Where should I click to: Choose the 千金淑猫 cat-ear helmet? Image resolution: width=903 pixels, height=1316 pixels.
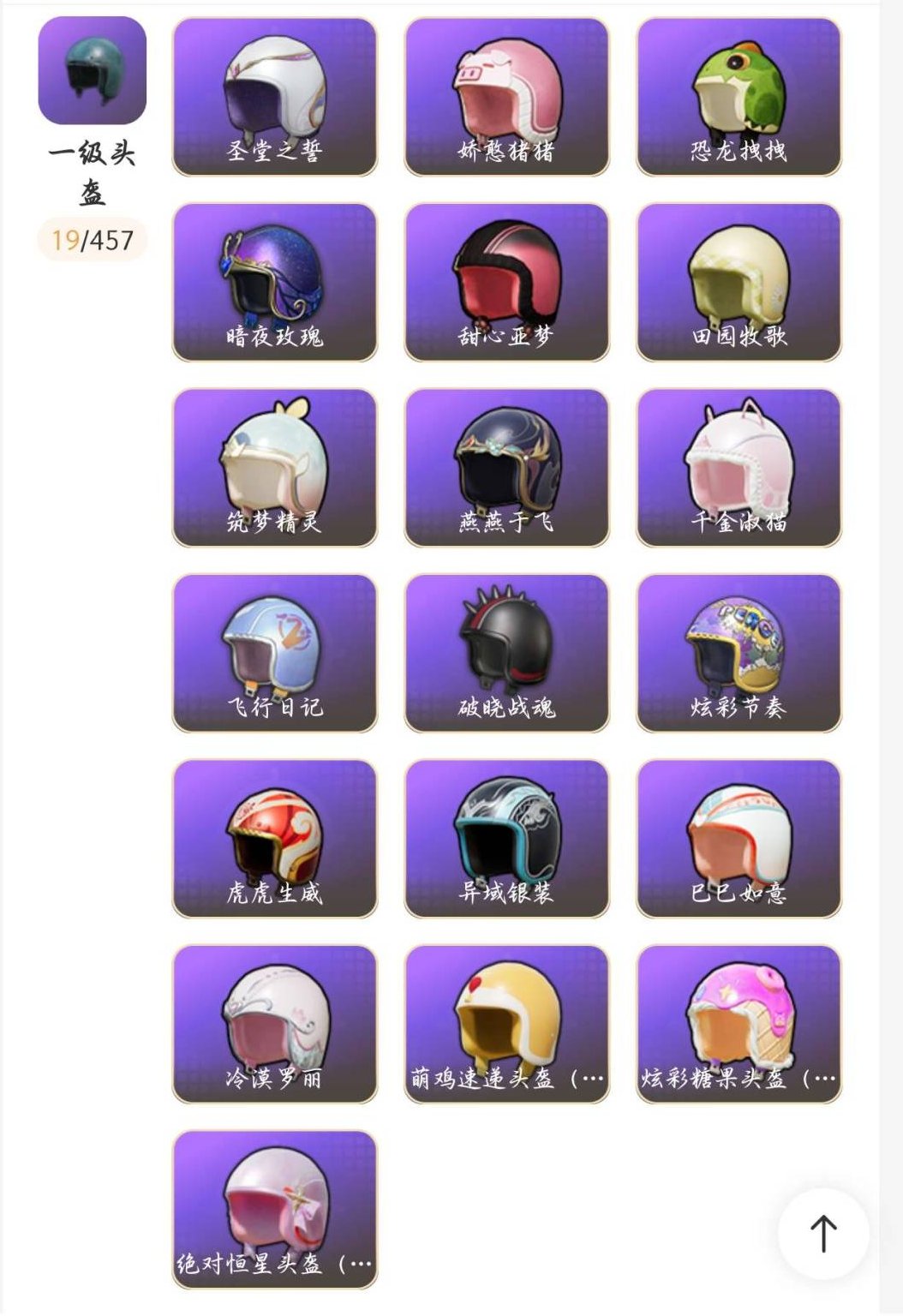point(739,468)
